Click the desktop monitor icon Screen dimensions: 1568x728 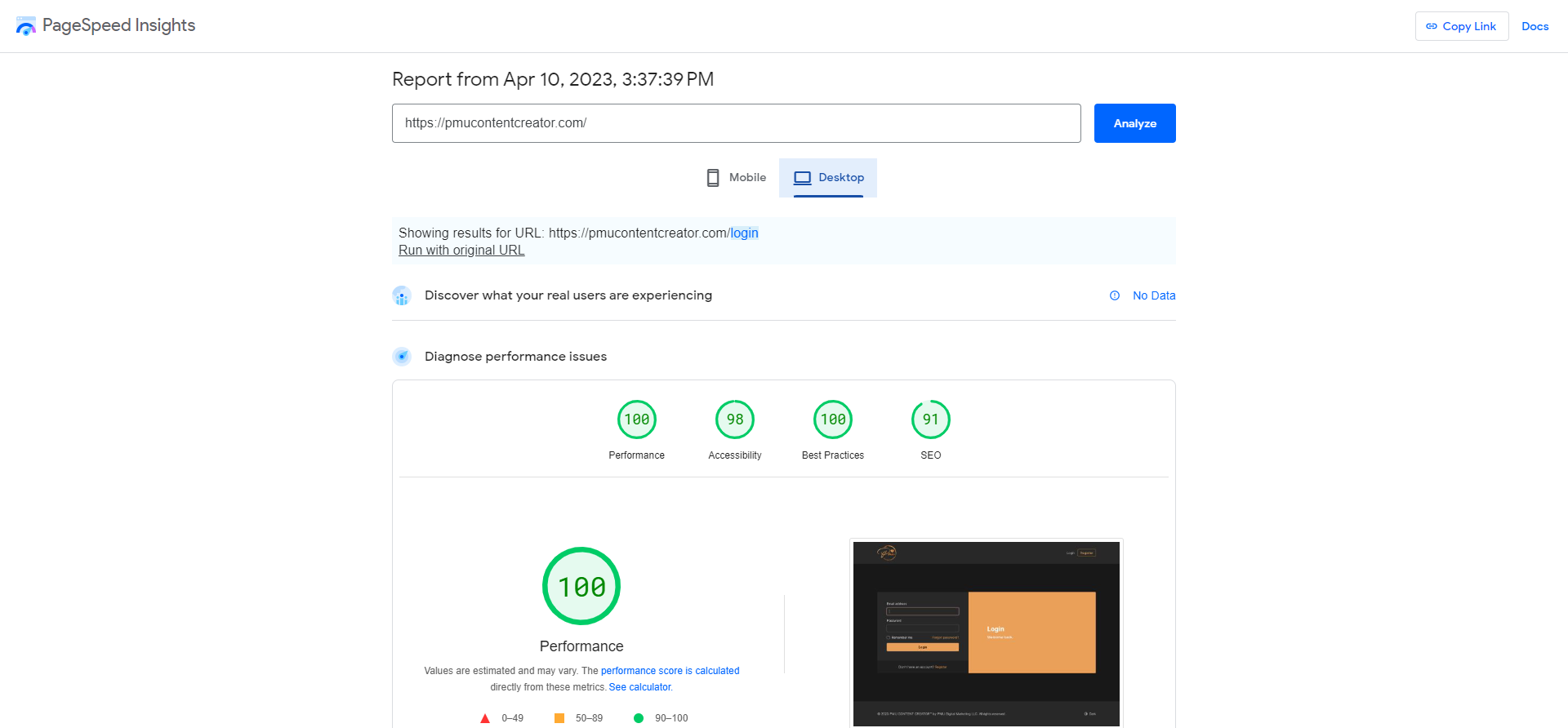coord(802,177)
